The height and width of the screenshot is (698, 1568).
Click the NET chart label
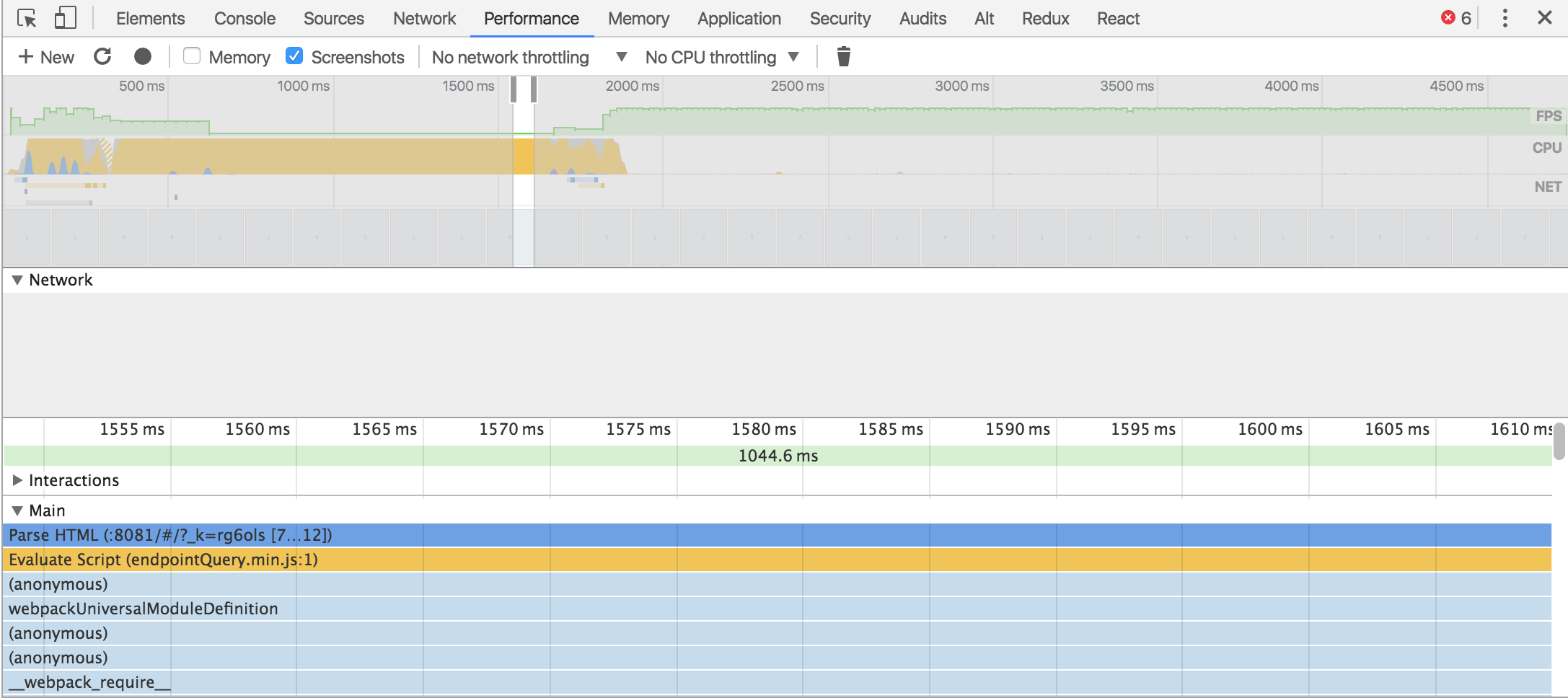[1548, 187]
